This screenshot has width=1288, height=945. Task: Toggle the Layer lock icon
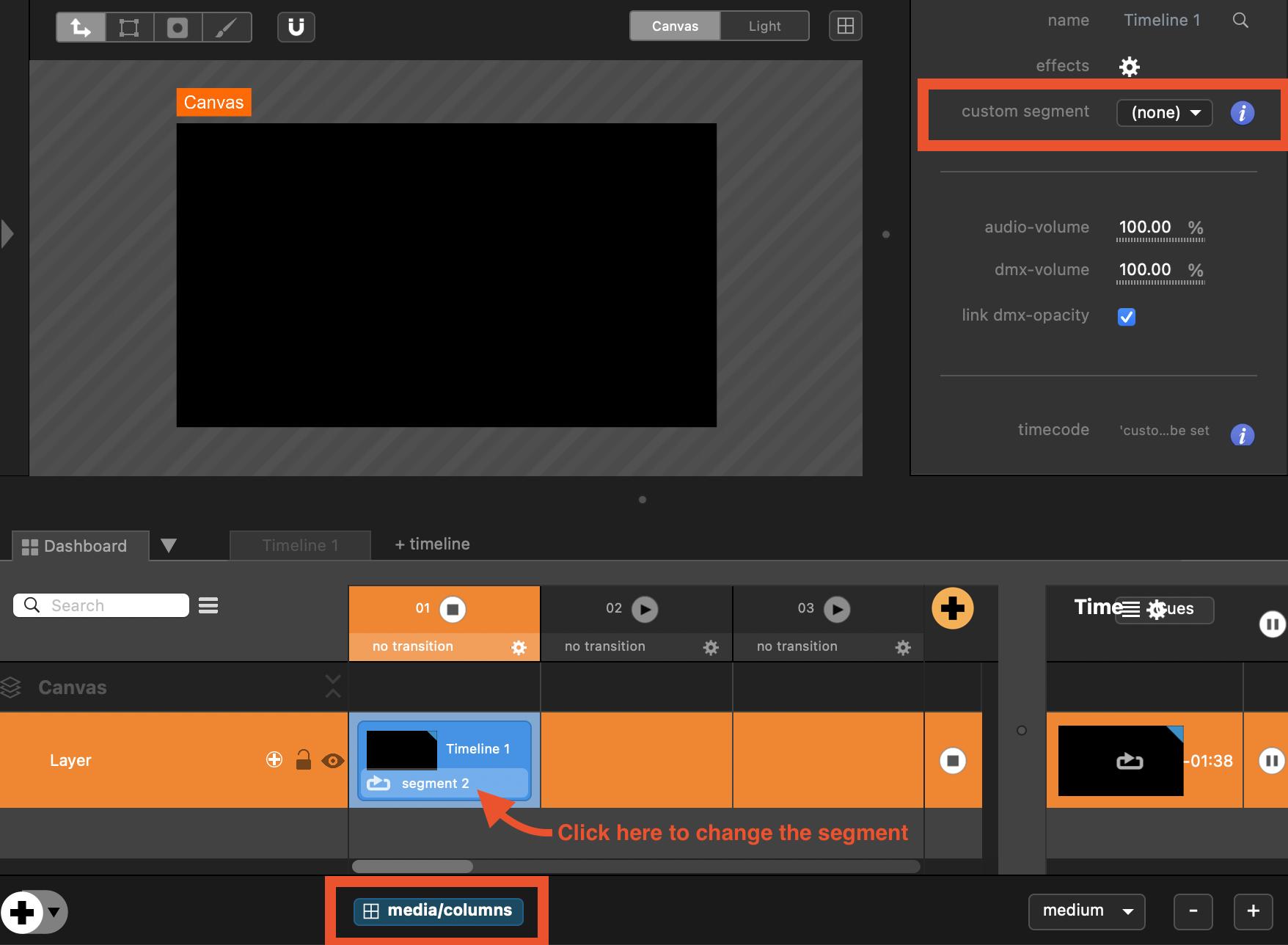tap(303, 760)
